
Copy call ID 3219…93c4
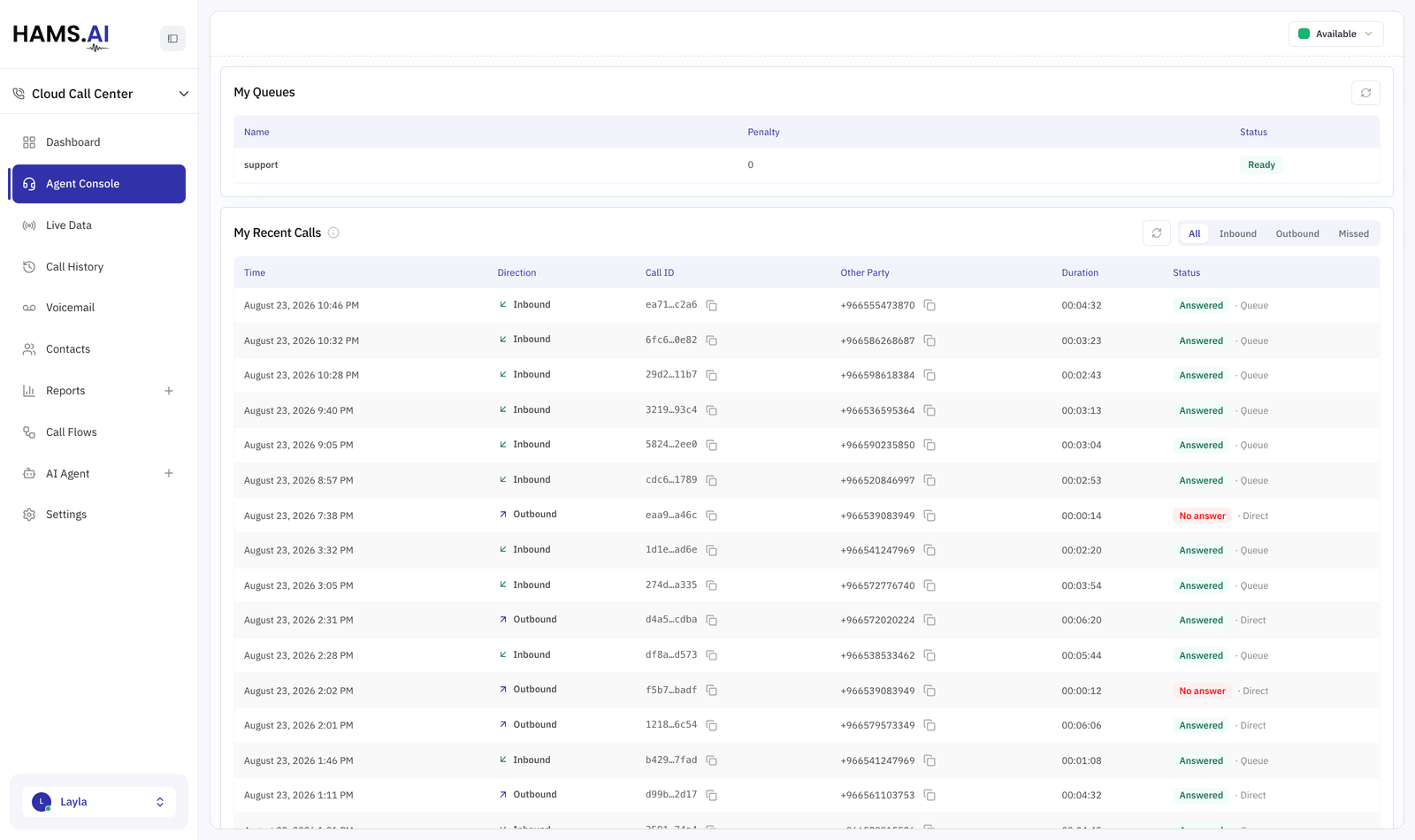tap(712, 410)
